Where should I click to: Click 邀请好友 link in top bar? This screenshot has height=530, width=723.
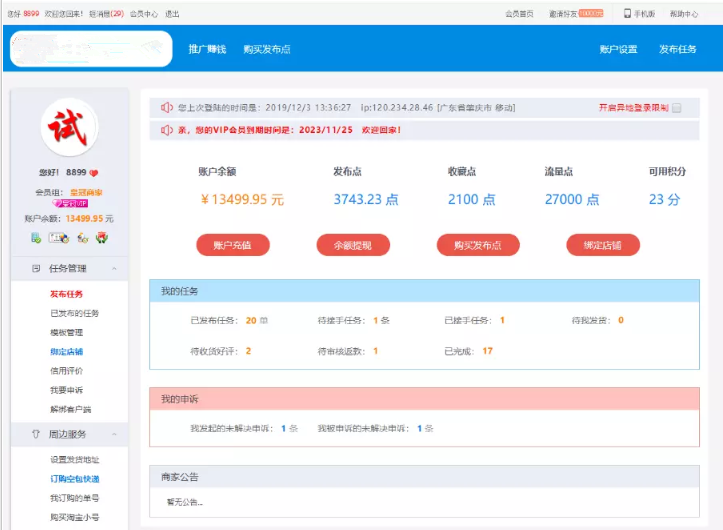pyautogui.click(x=563, y=14)
